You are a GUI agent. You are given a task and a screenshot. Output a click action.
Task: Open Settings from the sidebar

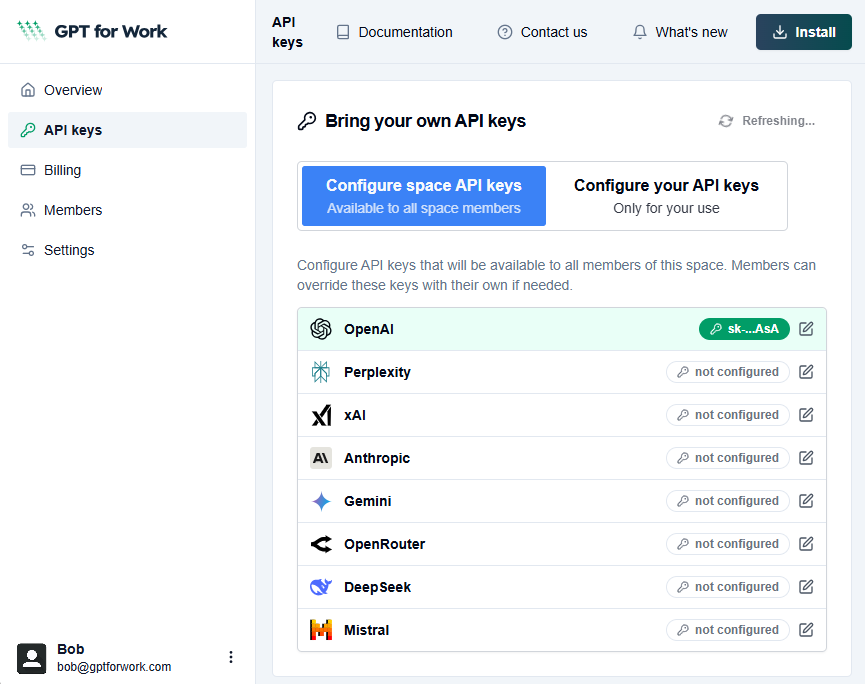click(69, 250)
